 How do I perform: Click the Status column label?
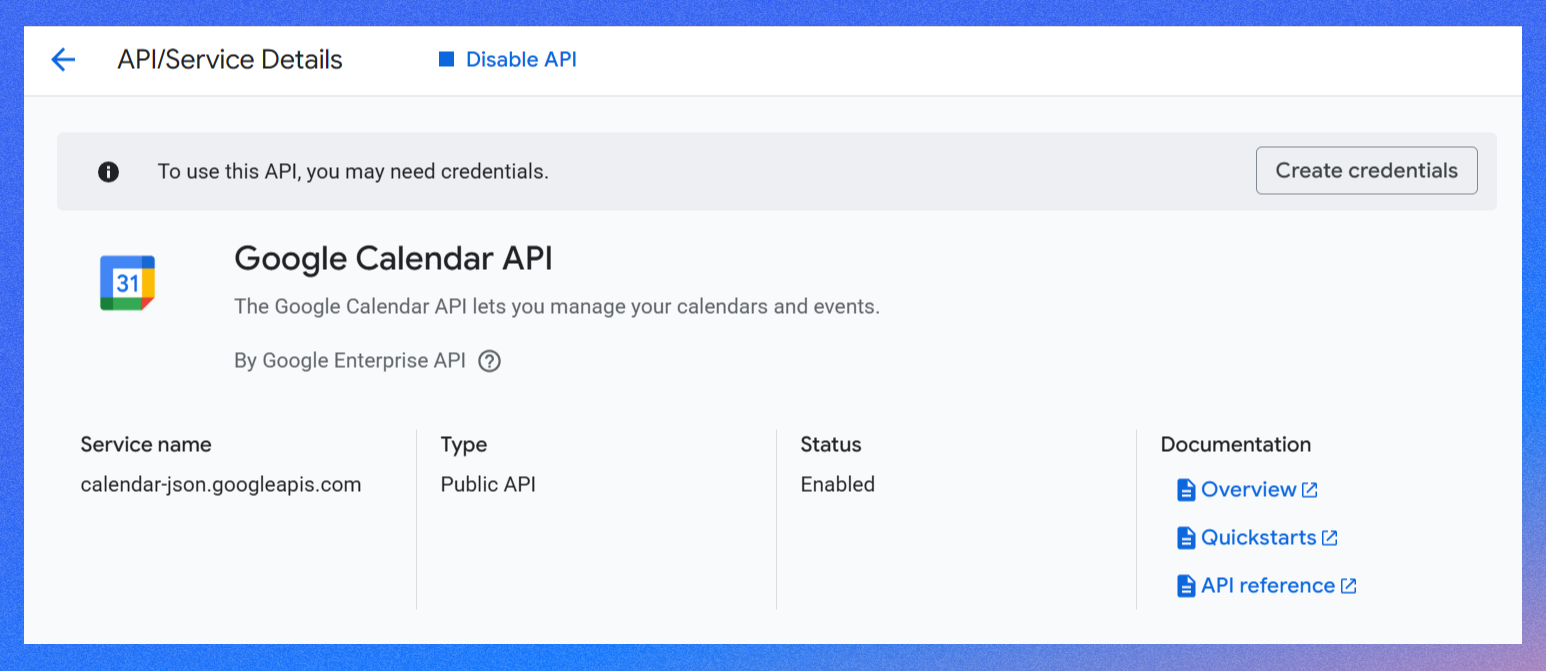click(831, 445)
